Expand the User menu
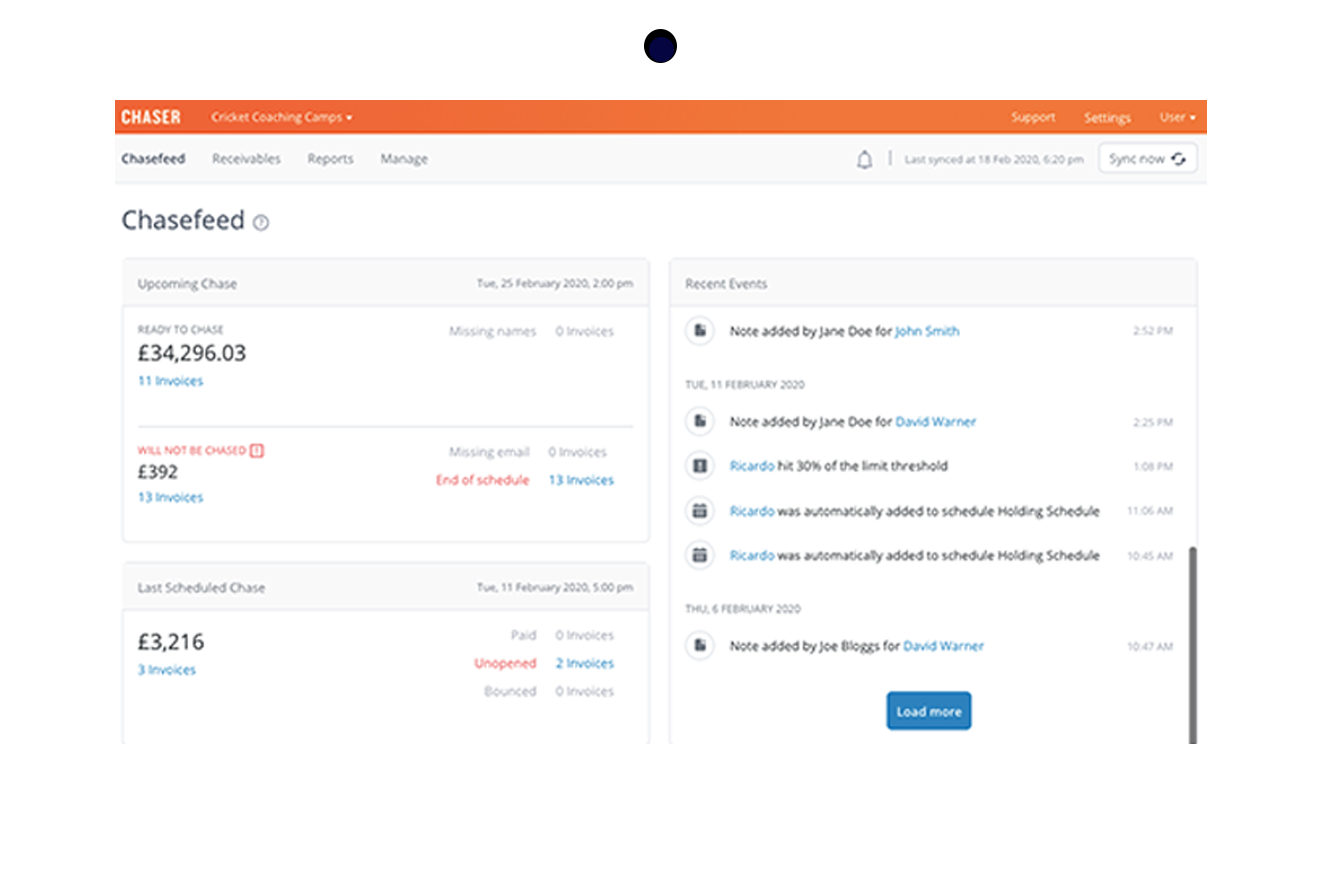The width and height of the screenshot is (1324, 874). 1177,117
